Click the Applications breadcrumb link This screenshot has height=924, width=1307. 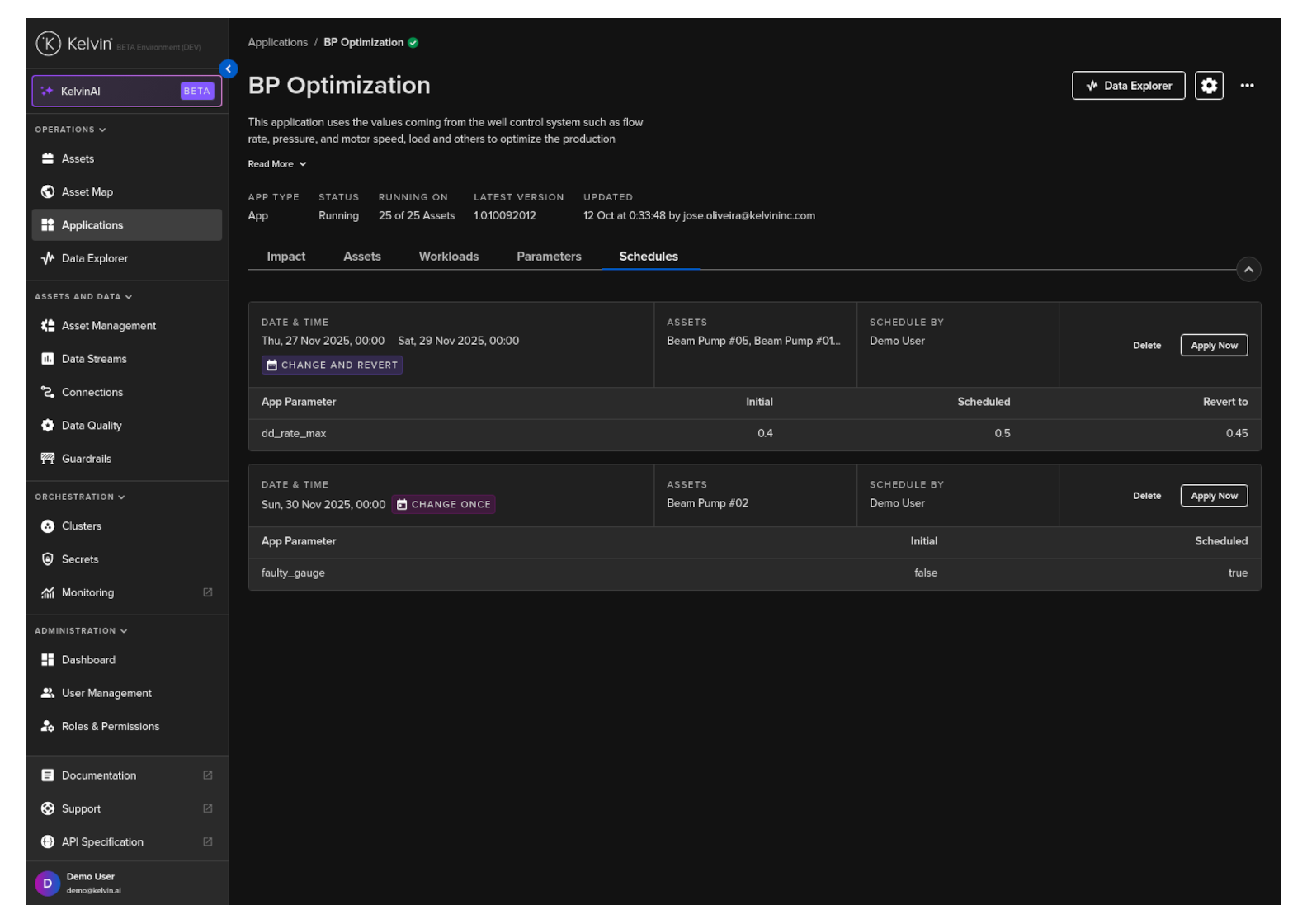point(277,43)
